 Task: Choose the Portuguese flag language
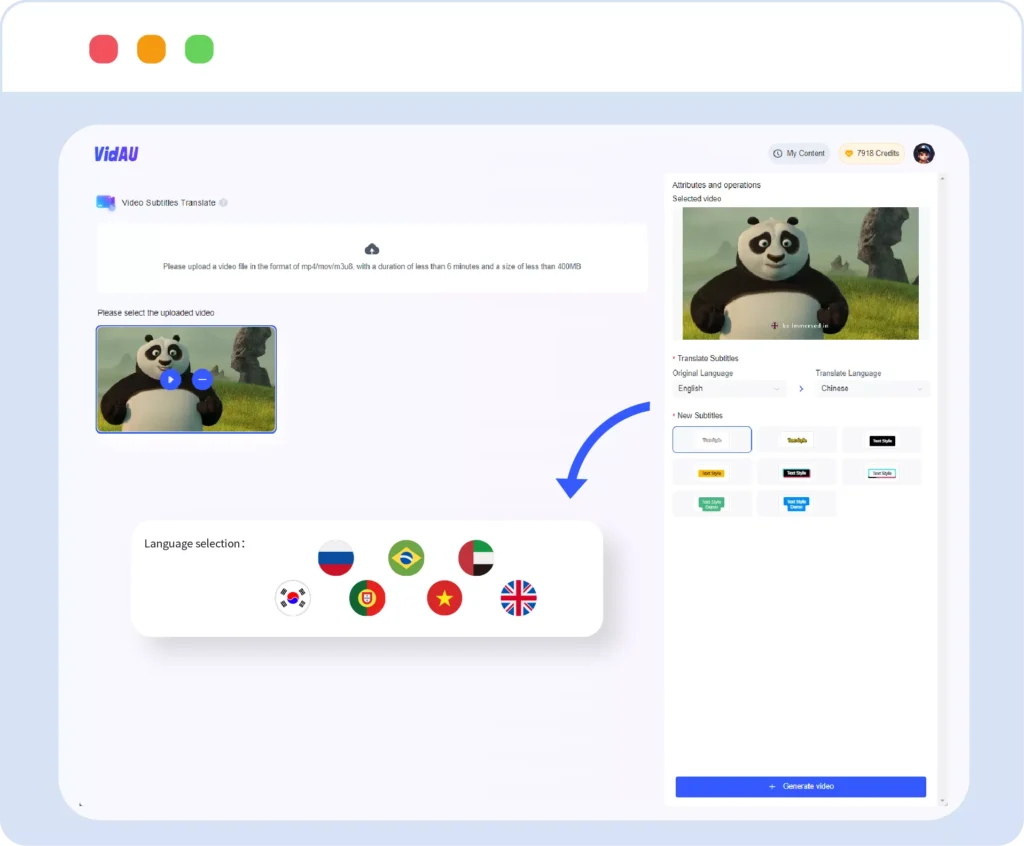[367, 598]
